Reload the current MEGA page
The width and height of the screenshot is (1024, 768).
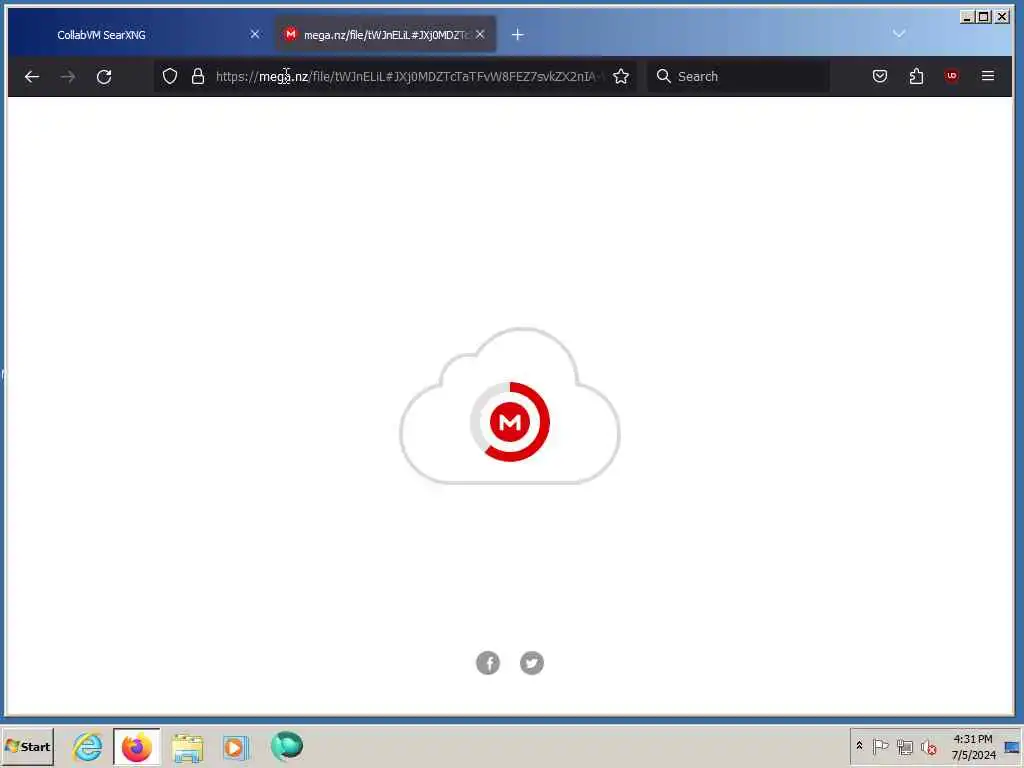click(104, 76)
